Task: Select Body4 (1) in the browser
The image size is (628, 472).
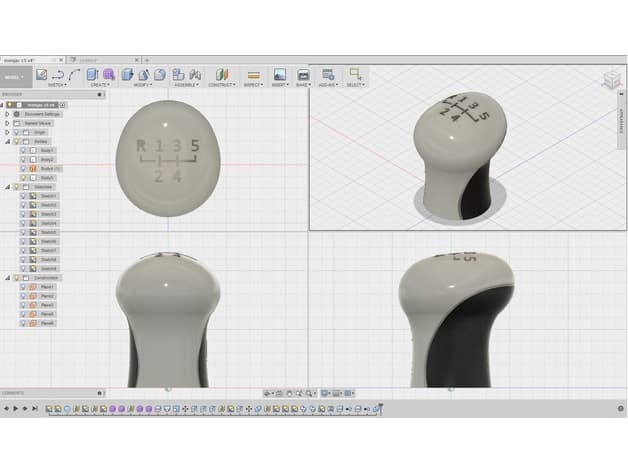Action: (x=50, y=169)
